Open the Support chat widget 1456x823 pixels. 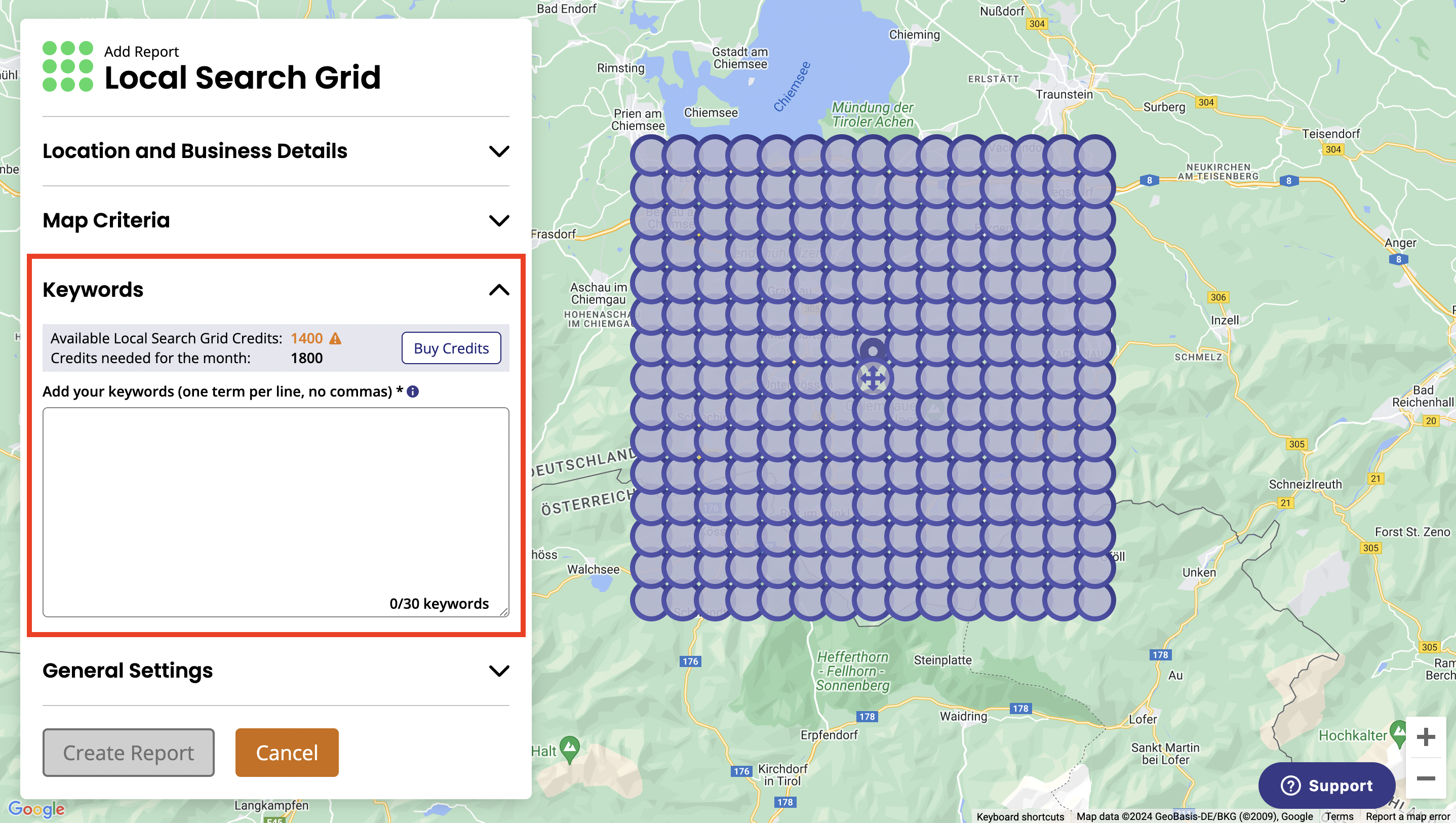tap(1326, 785)
